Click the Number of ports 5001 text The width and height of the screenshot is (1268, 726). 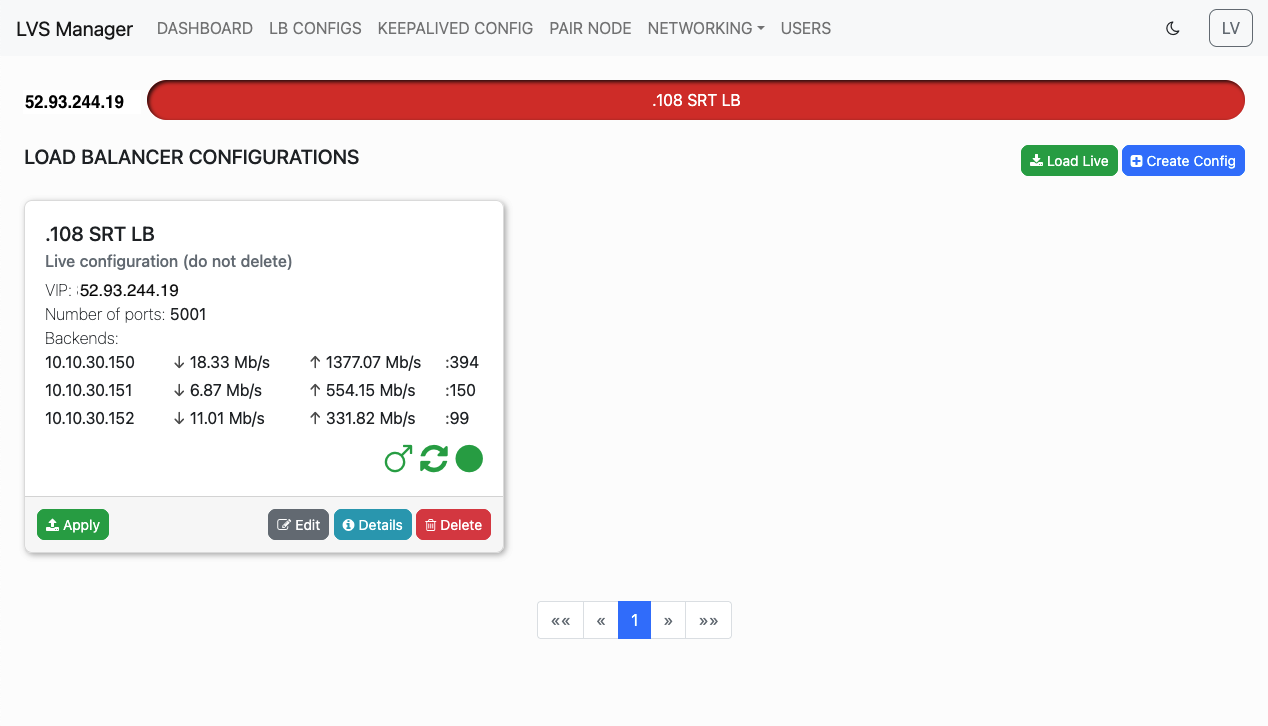click(126, 314)
